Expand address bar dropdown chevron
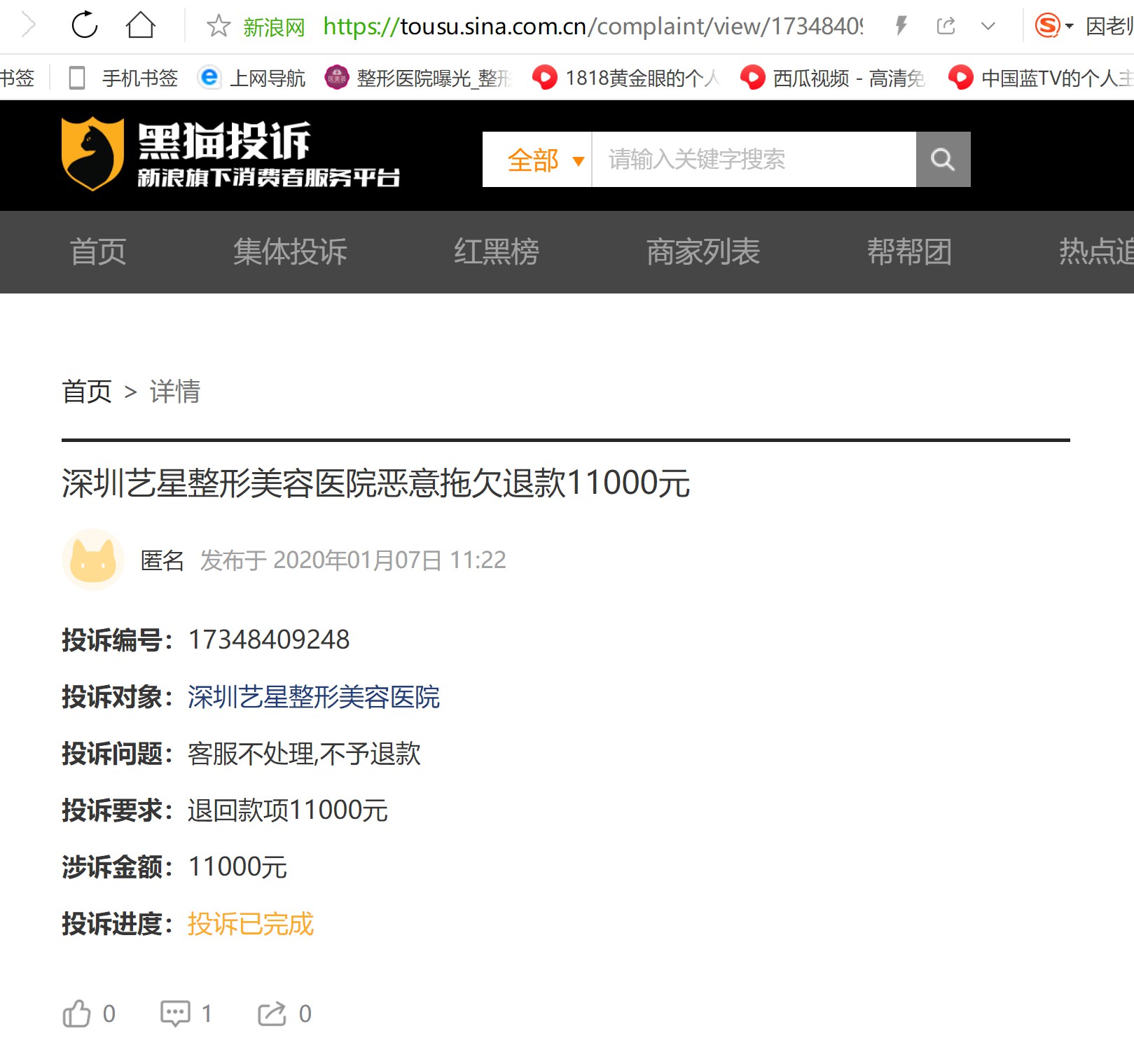The width and height of the screenshot is (1134, 1064). pos(988,27)
